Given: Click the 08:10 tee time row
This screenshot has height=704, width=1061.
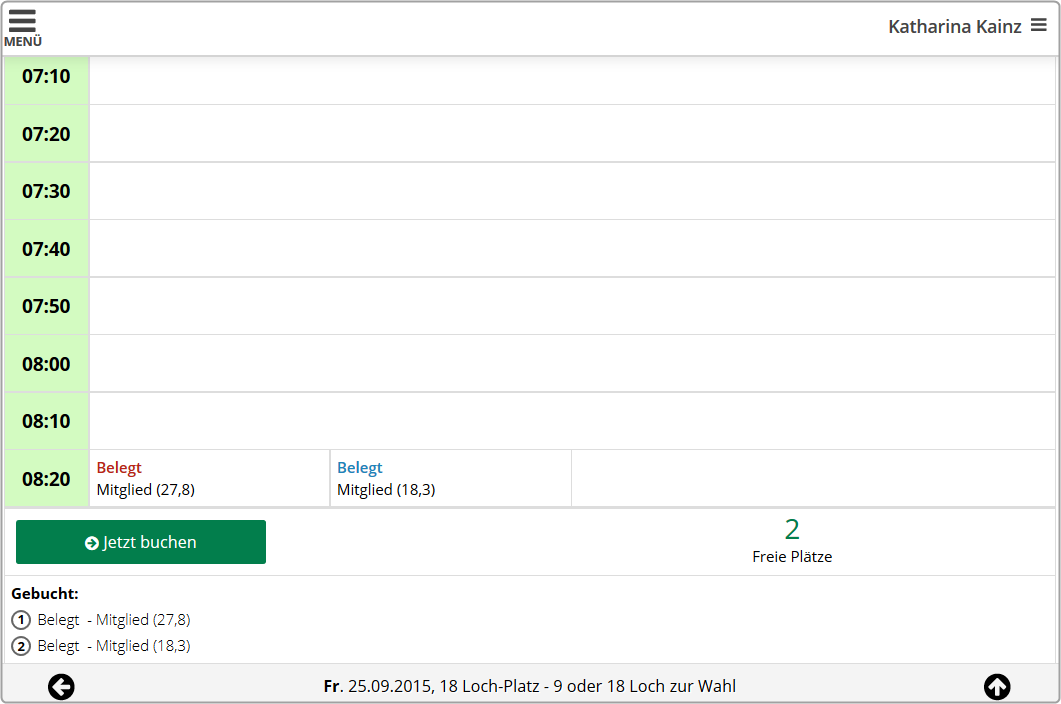Looking at the screenshot, I should [572, 421].
